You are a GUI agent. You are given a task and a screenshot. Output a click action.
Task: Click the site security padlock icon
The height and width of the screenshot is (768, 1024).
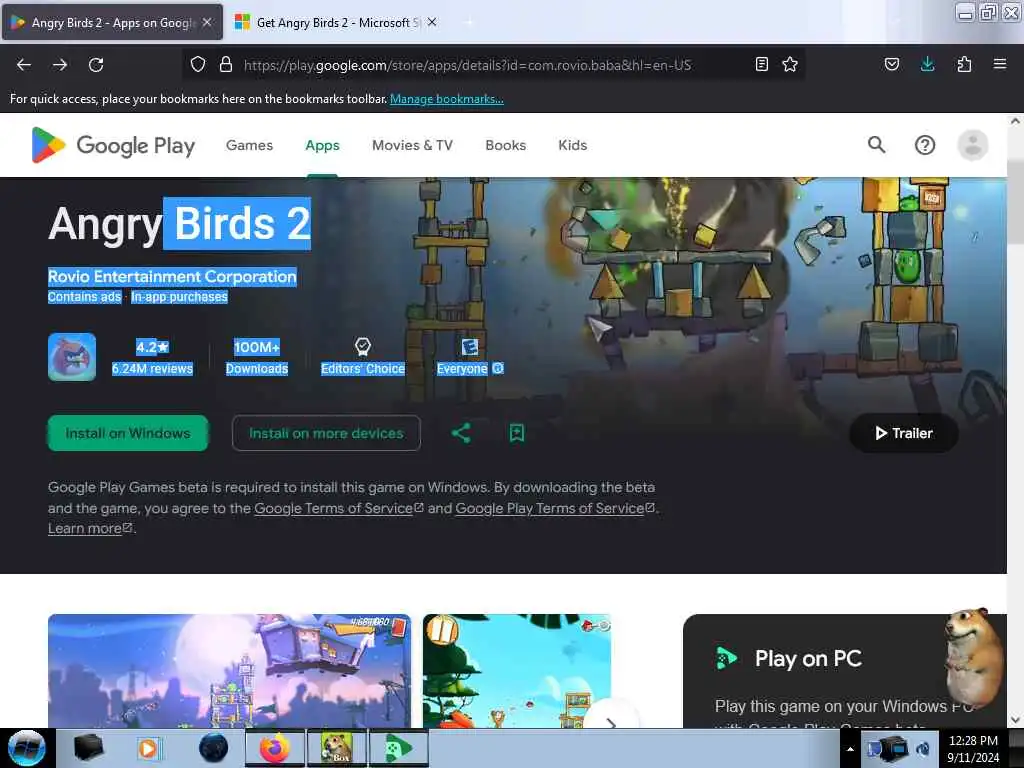(226, 64)
